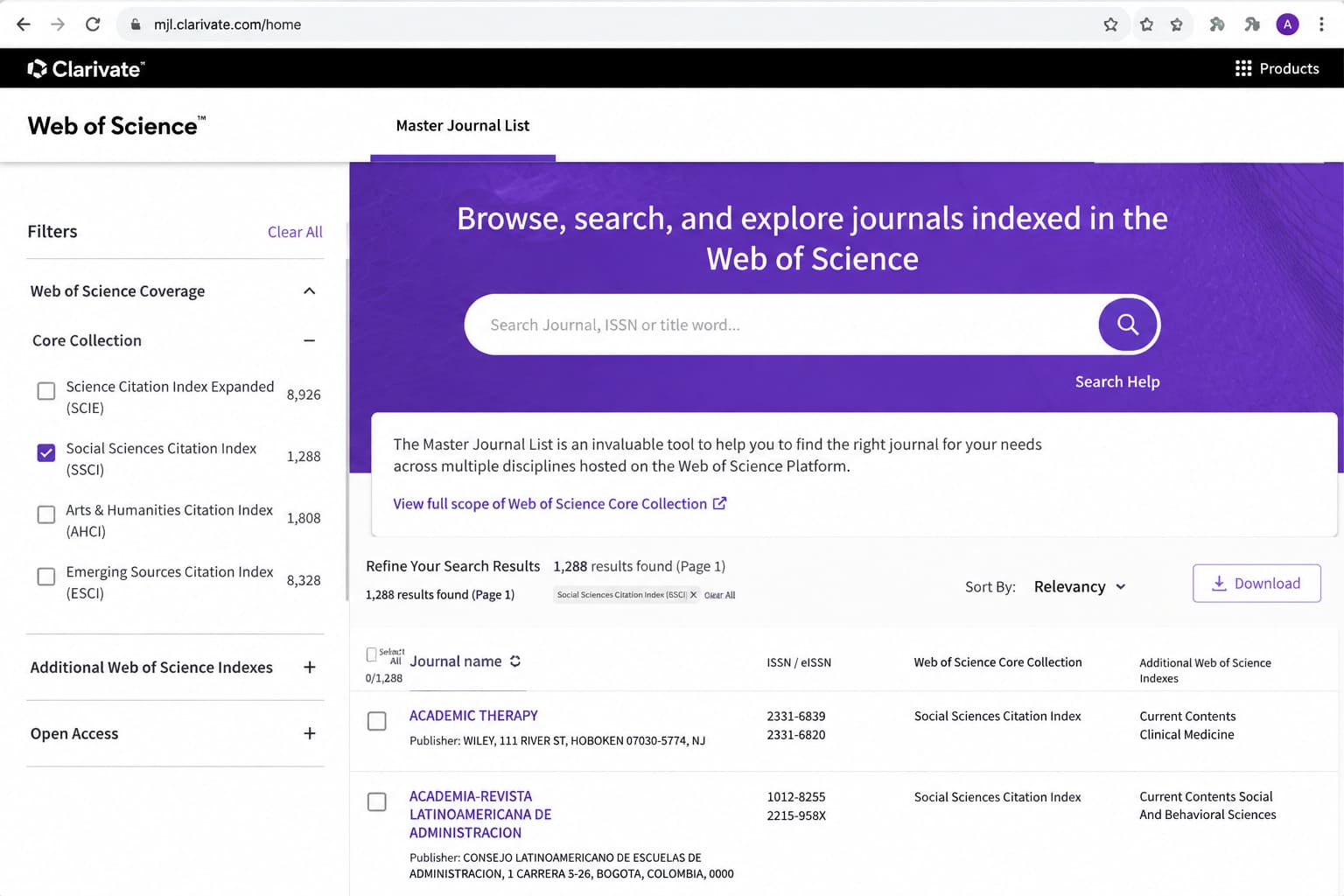
Task: Uncheck the Social Sciences Citation Index (SSCI) filter
Action: click(x=46, y=453)
